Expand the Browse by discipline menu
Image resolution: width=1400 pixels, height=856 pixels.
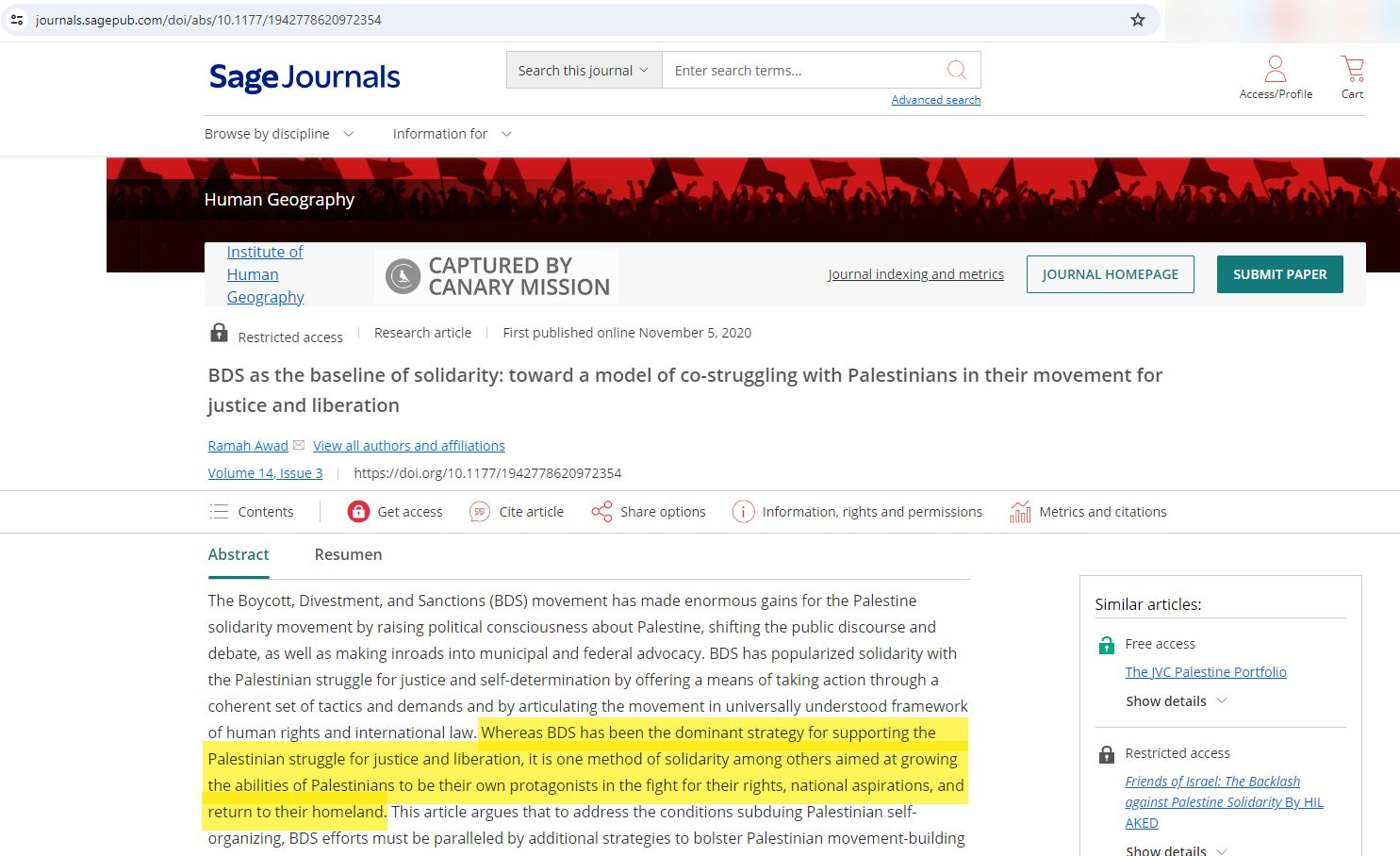click(x=279, y=133)
